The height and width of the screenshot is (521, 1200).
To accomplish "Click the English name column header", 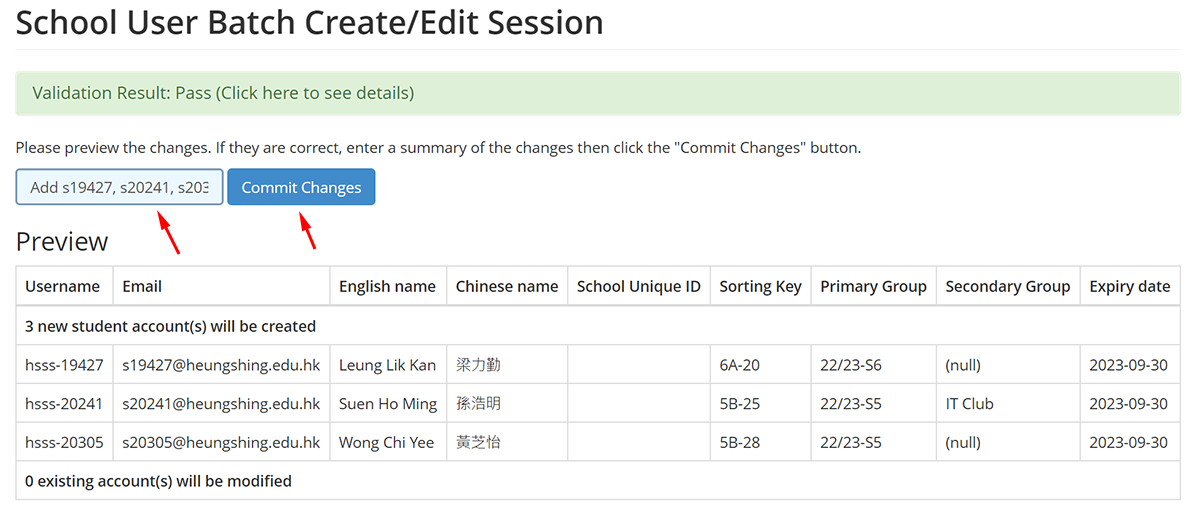I will tap(387, 286).
